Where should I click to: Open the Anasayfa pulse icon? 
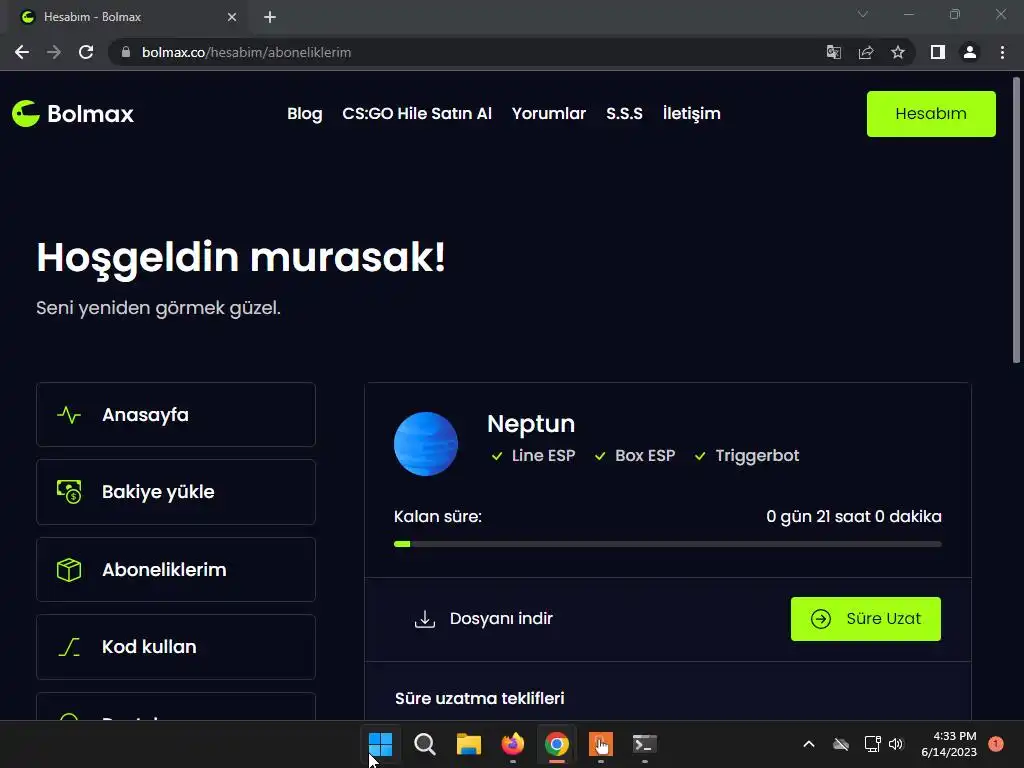(x=69, y=415)
